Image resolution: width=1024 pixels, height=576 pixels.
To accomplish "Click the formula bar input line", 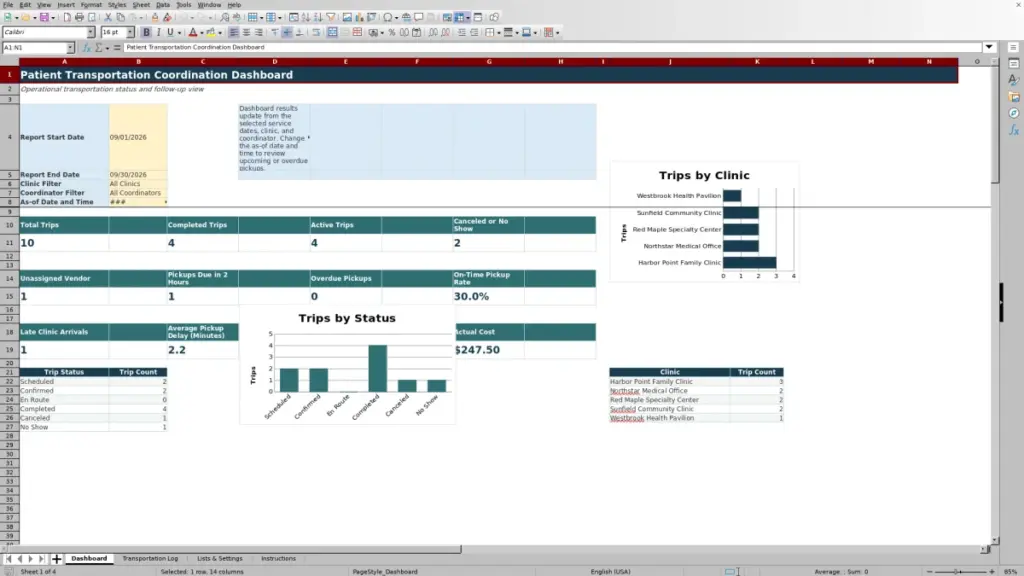I will click(x=552, y=47).
